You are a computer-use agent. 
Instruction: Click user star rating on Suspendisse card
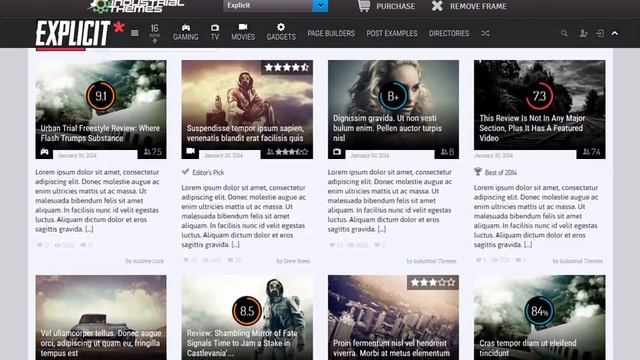(x=288, y=152)
